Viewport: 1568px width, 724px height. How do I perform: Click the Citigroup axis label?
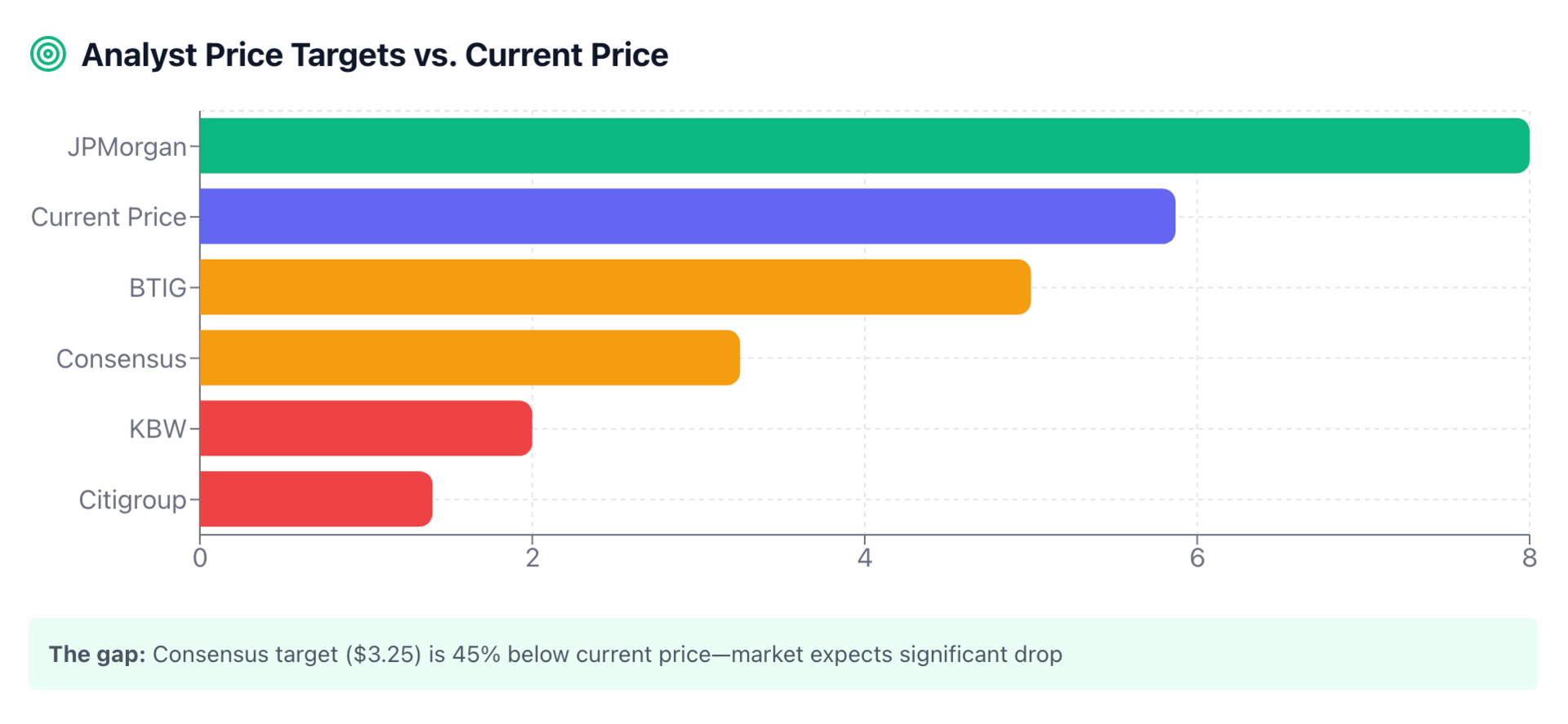pyautogui.click(x=132, y=500)
